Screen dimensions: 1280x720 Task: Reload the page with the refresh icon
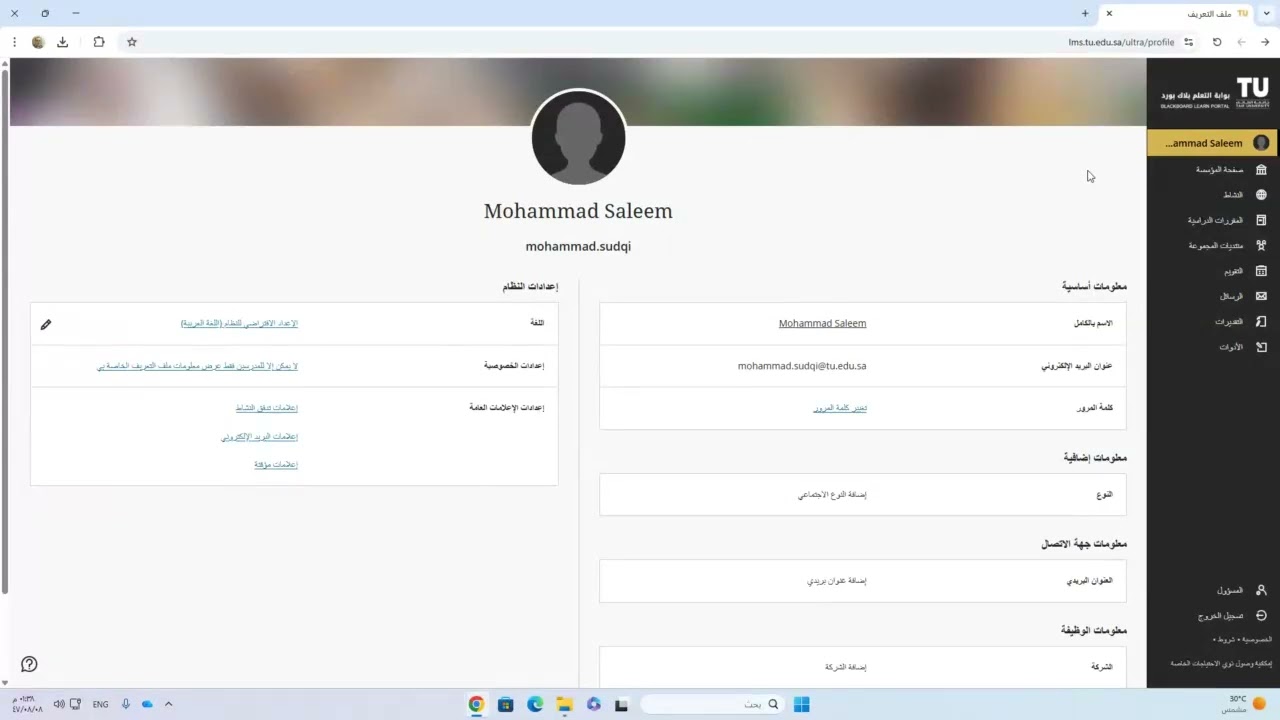[1217, 42]
